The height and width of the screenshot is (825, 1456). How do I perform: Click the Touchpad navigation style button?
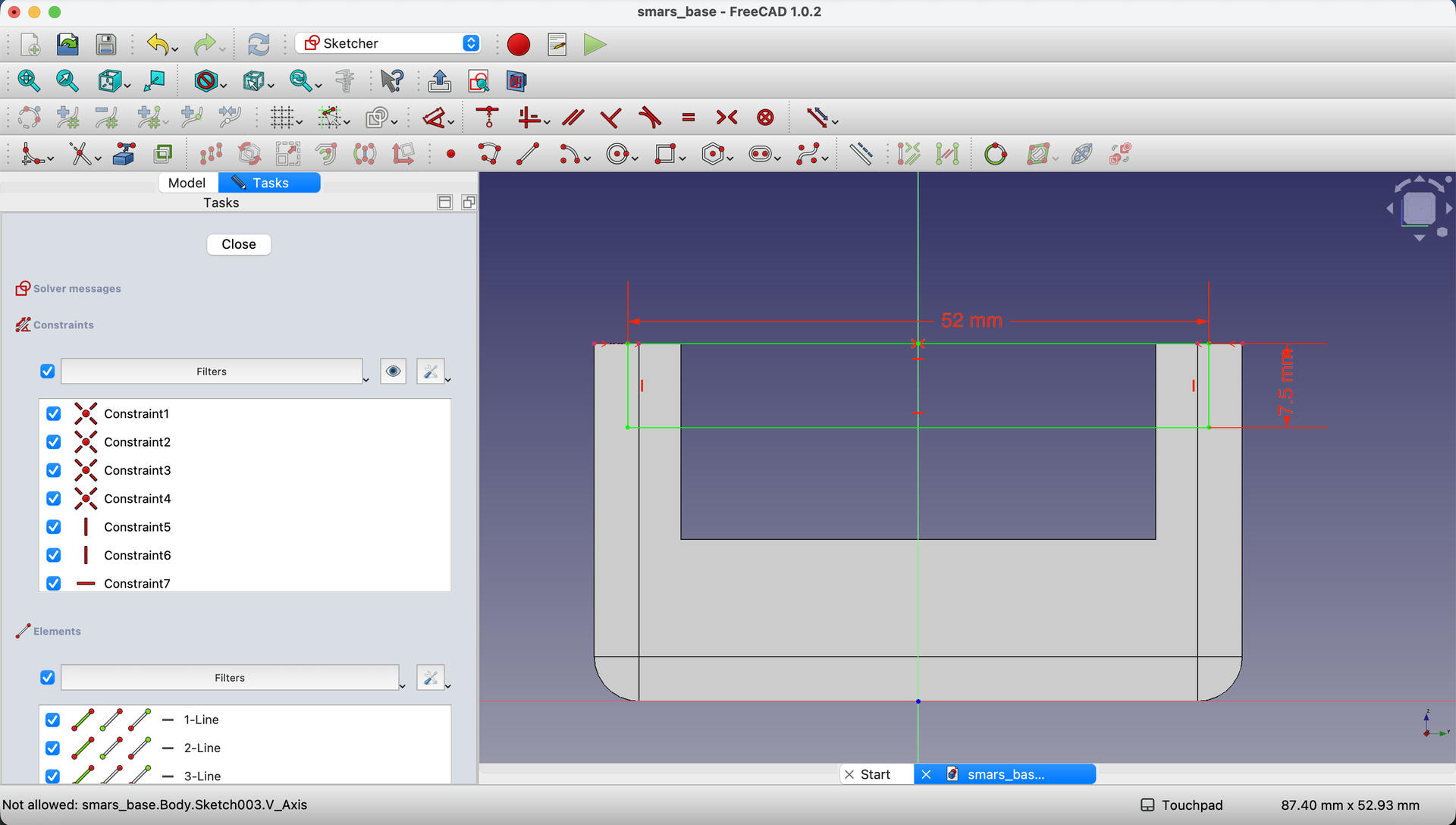1181,805
